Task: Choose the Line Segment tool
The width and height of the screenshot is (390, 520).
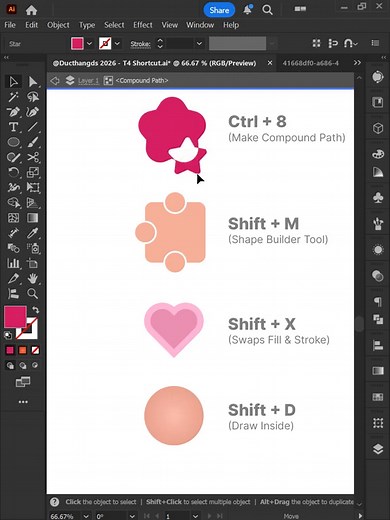Action: pos(33,127)
